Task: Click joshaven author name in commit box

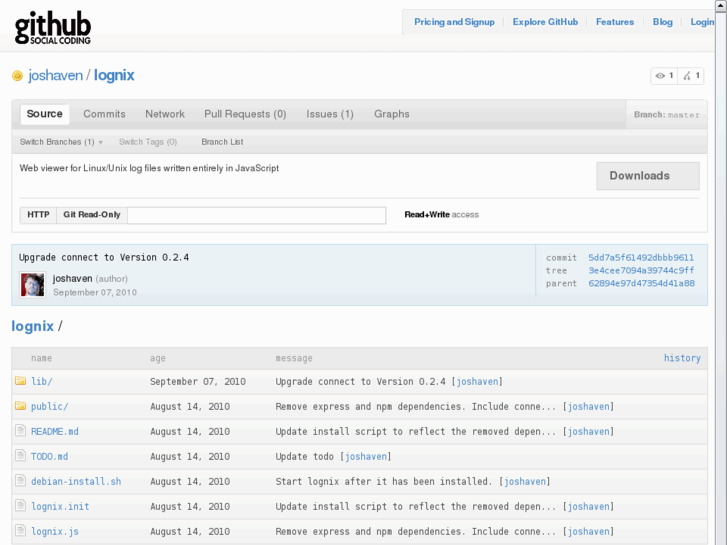Action: tap(72, 278)
